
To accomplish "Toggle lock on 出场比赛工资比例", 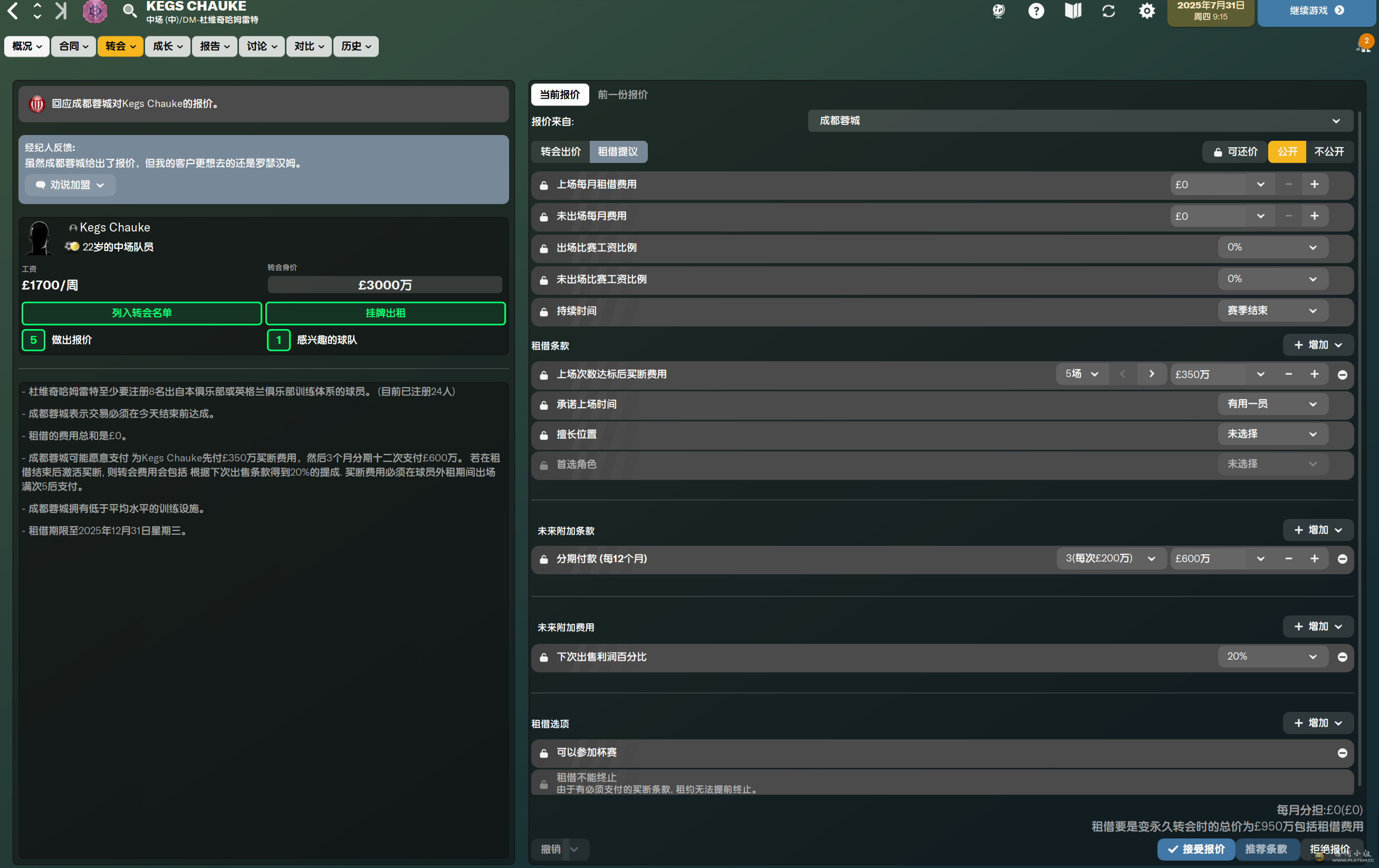I will pyautogui.click(x=544, y=248).
